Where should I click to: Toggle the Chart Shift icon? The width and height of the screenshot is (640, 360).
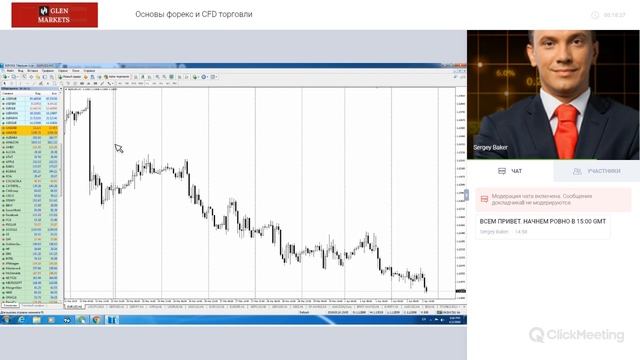[187, 77]
